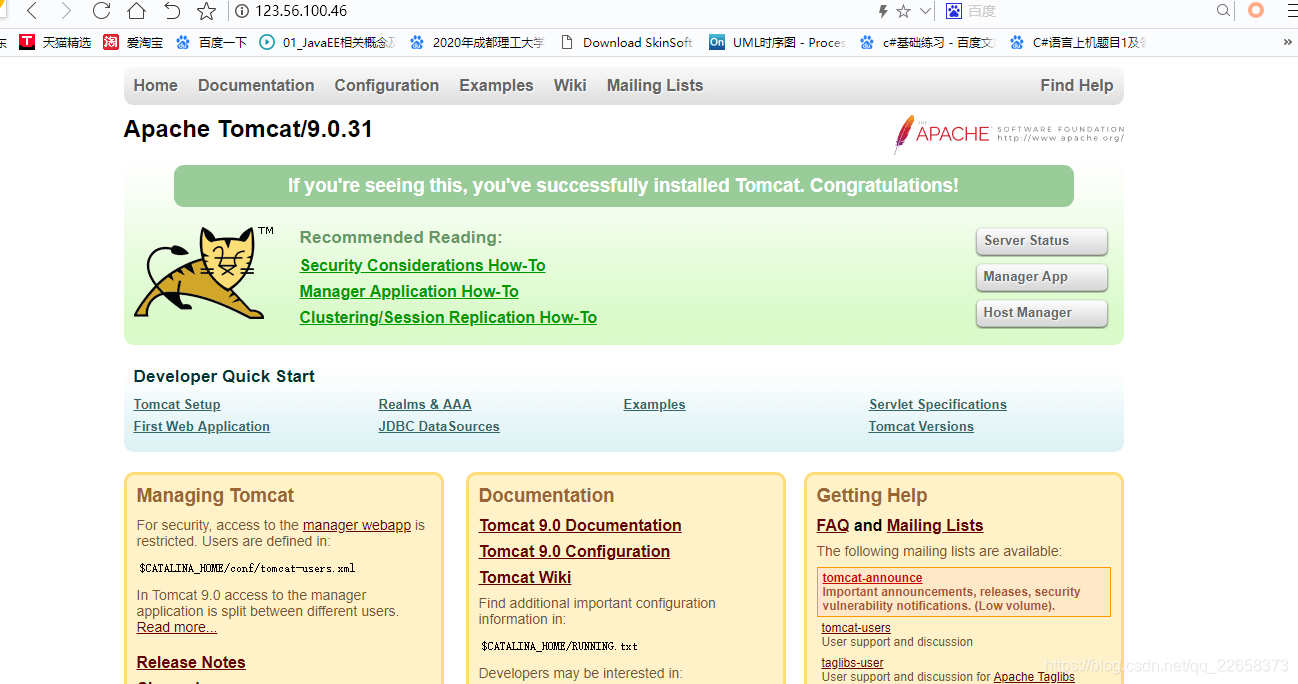
Task: Open the Configuration nav item
Action: [386, 85]
